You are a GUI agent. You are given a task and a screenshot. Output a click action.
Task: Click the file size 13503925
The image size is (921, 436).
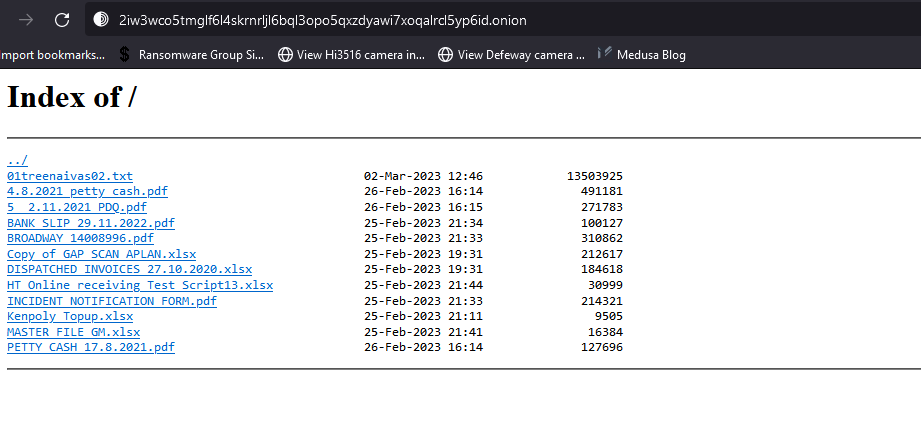pos(595,176)
